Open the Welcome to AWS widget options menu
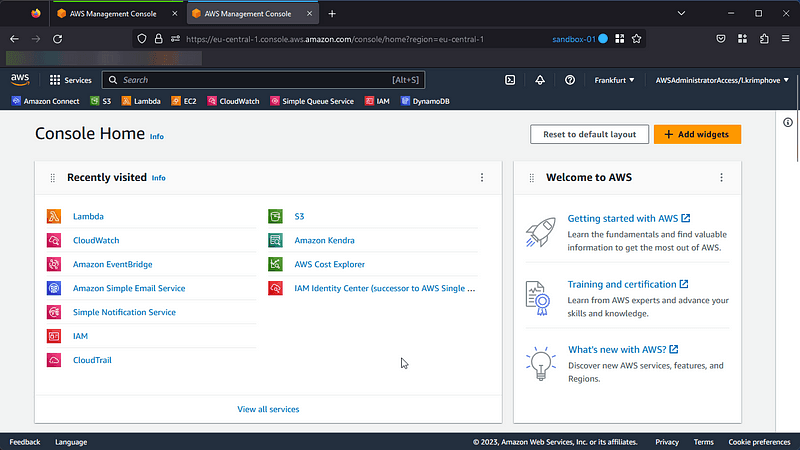This screenshot has width=800, height=450. click(721, 178)
